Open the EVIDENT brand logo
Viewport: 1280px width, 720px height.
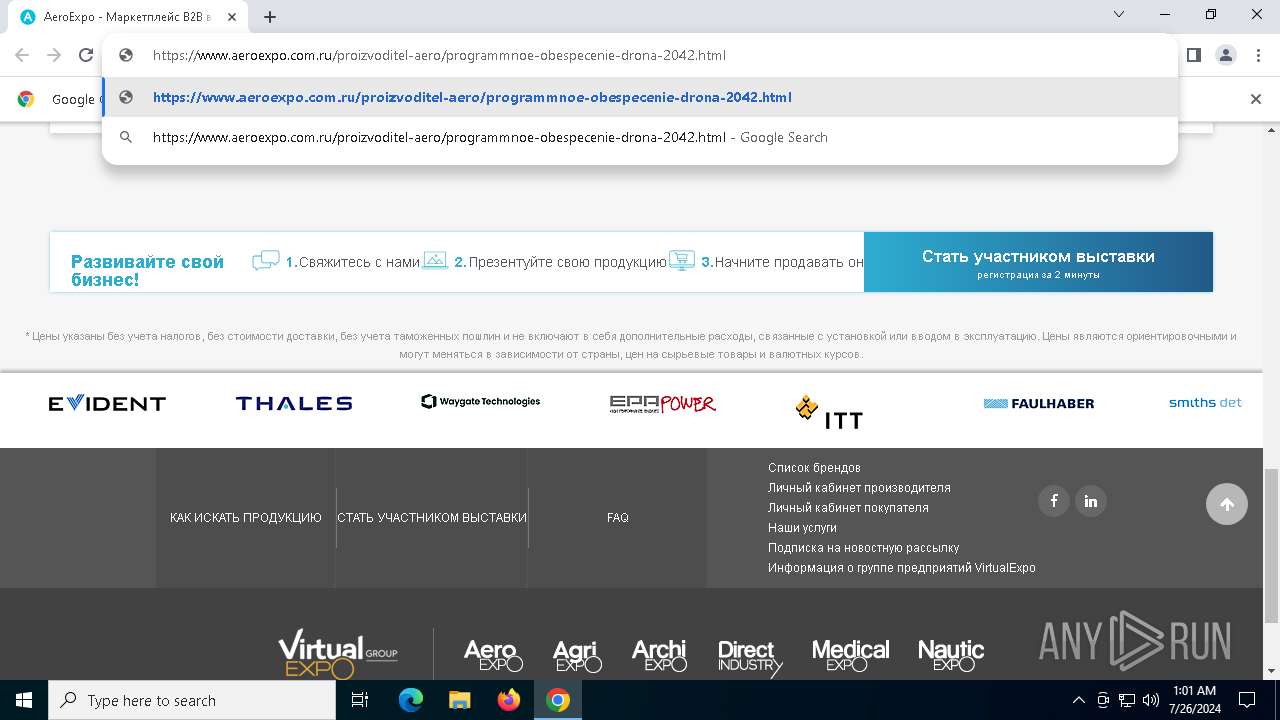(x=107, y=403)
